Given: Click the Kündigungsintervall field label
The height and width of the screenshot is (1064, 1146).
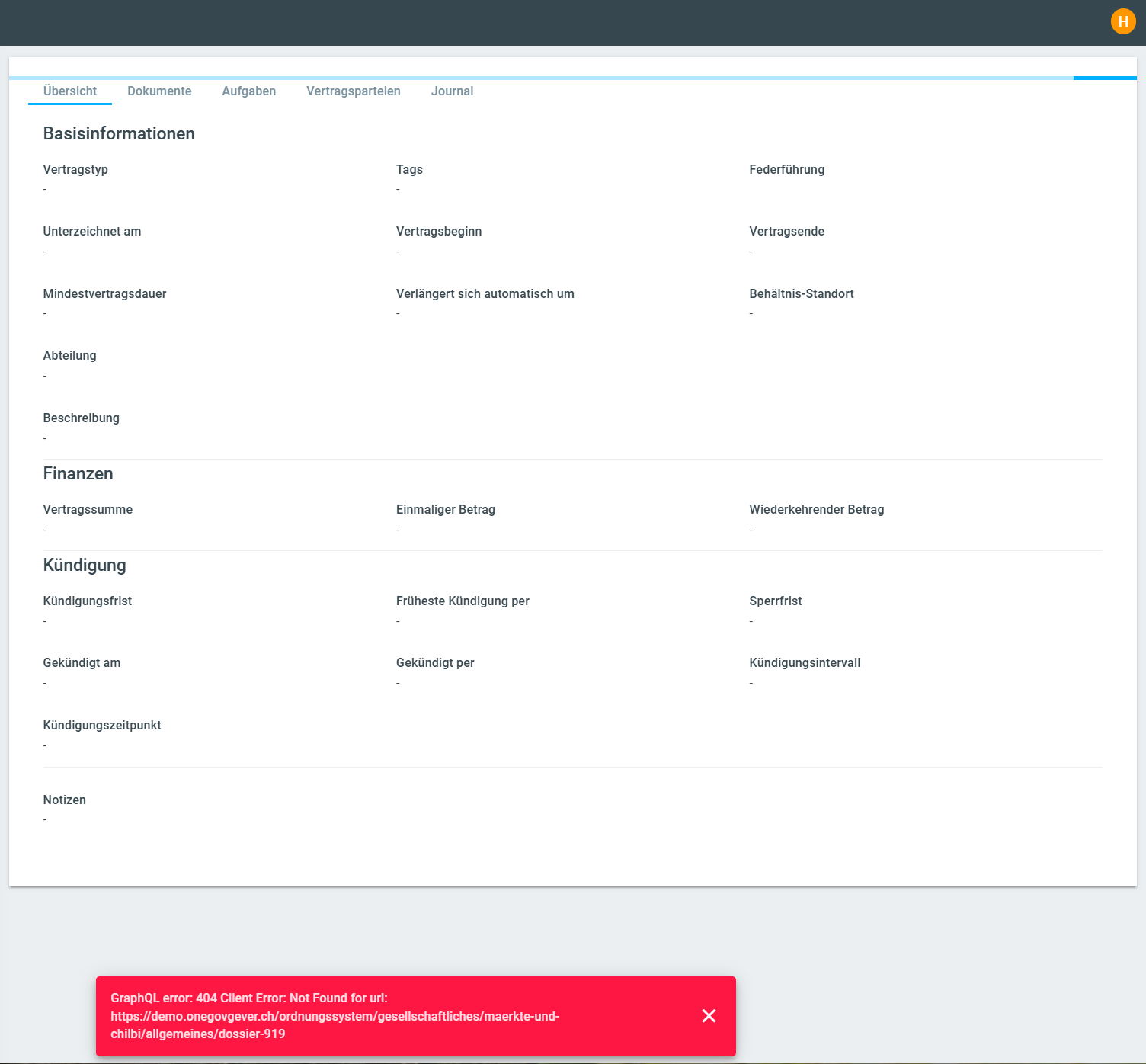Looking at the screenshot, I should click(x=805, y=662).
